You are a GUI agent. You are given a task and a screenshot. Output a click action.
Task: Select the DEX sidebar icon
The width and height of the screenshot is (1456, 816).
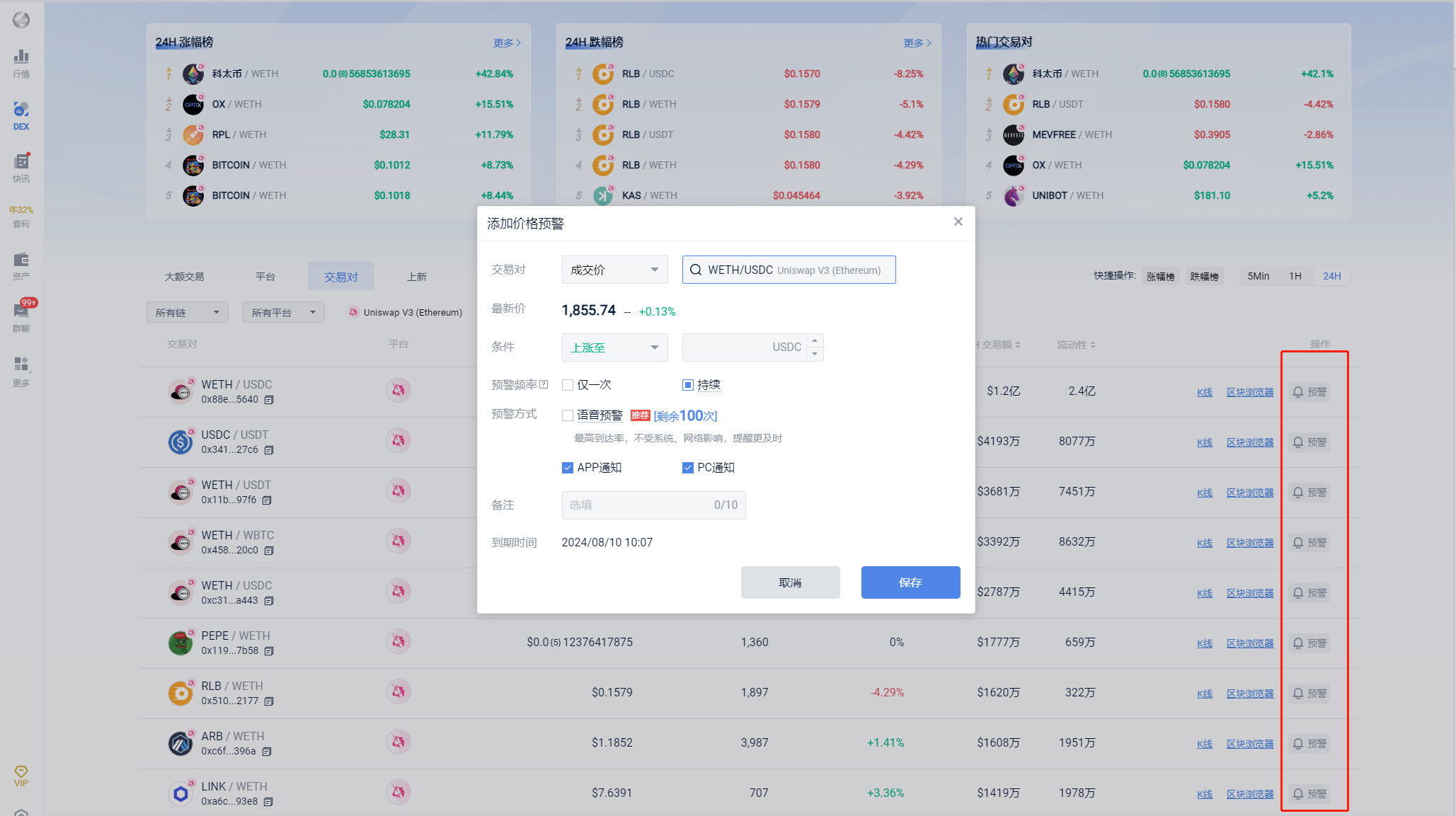21,116
